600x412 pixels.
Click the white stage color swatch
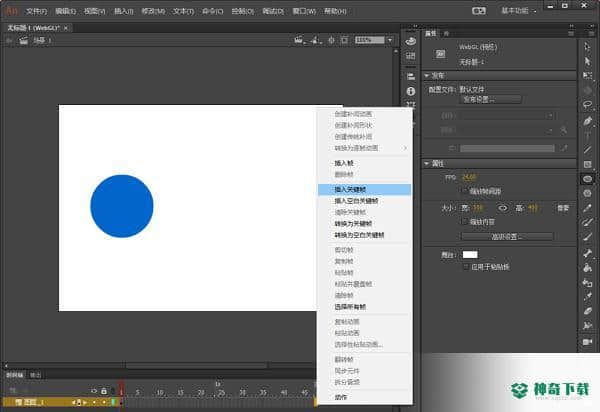tap(470, 255)
